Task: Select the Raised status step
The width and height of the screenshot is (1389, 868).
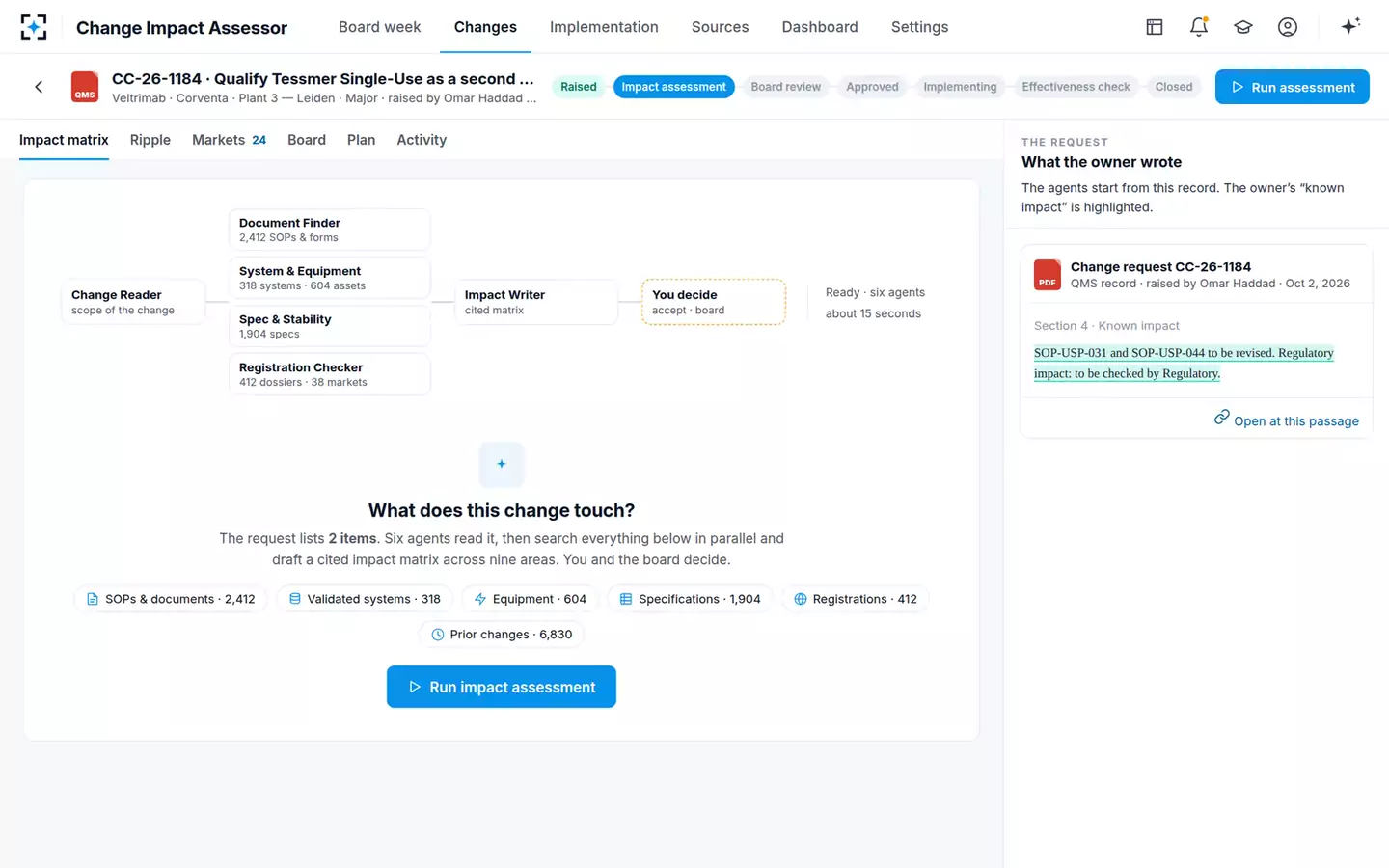Action: click(579, 87)
